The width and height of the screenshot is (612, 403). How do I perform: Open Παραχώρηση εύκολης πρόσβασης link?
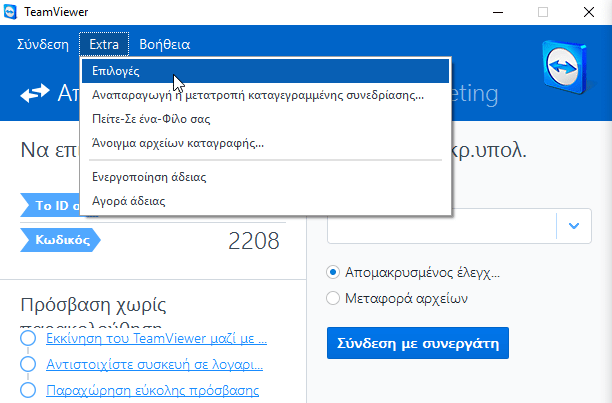point(153,390)
